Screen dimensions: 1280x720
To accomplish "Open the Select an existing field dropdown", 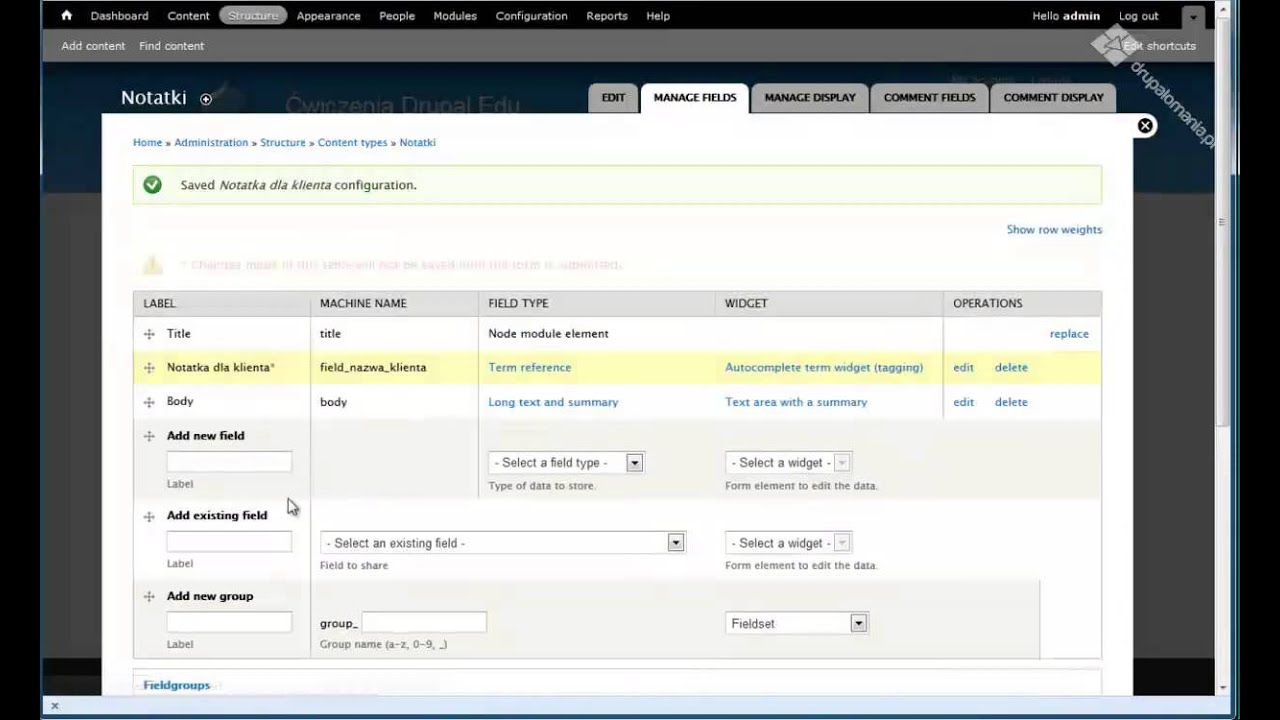I will [503, 543].
